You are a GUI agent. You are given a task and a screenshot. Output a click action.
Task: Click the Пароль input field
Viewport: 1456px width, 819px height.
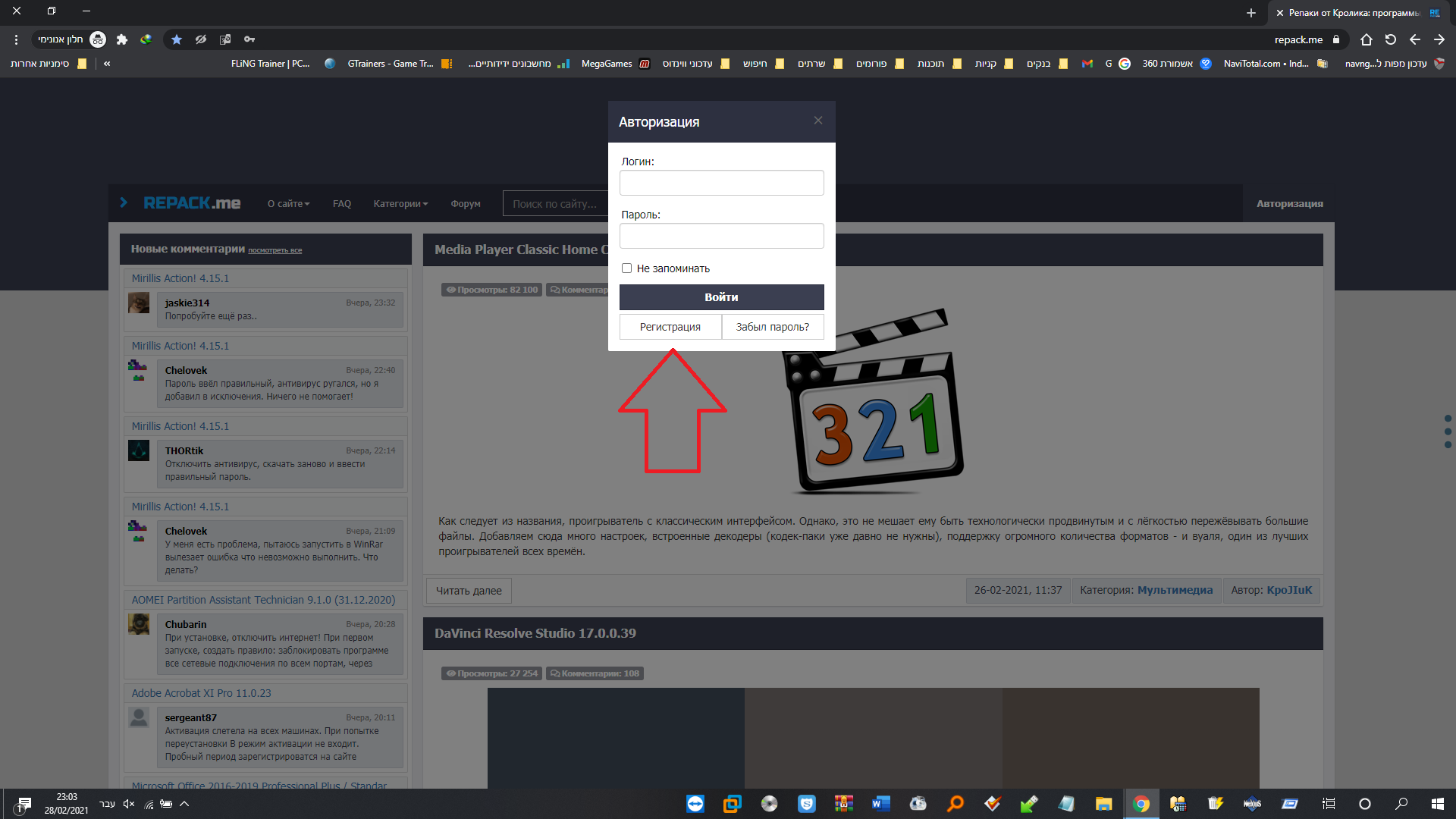[721, 236]
